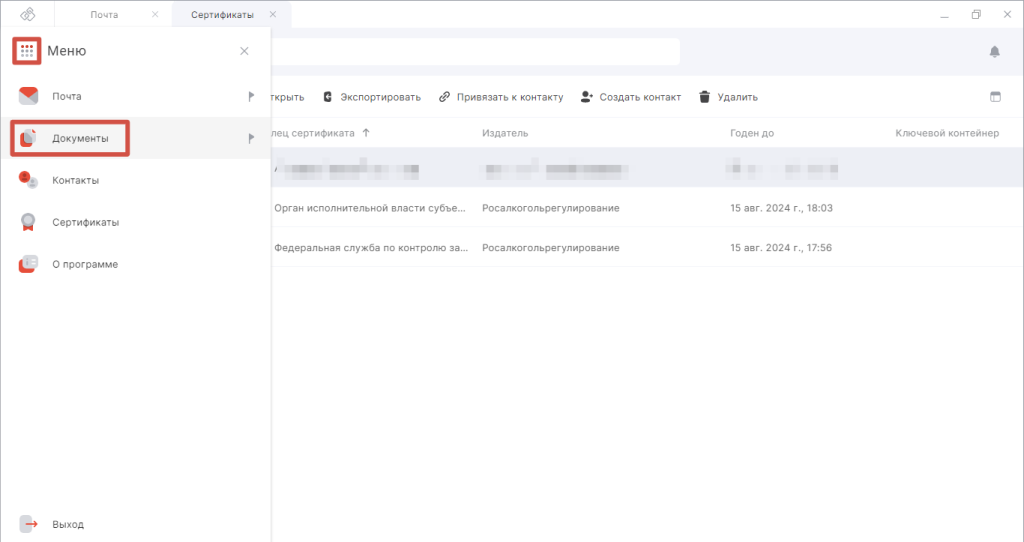
Task: Close the Menu side panel
Action: pos(244,51)
